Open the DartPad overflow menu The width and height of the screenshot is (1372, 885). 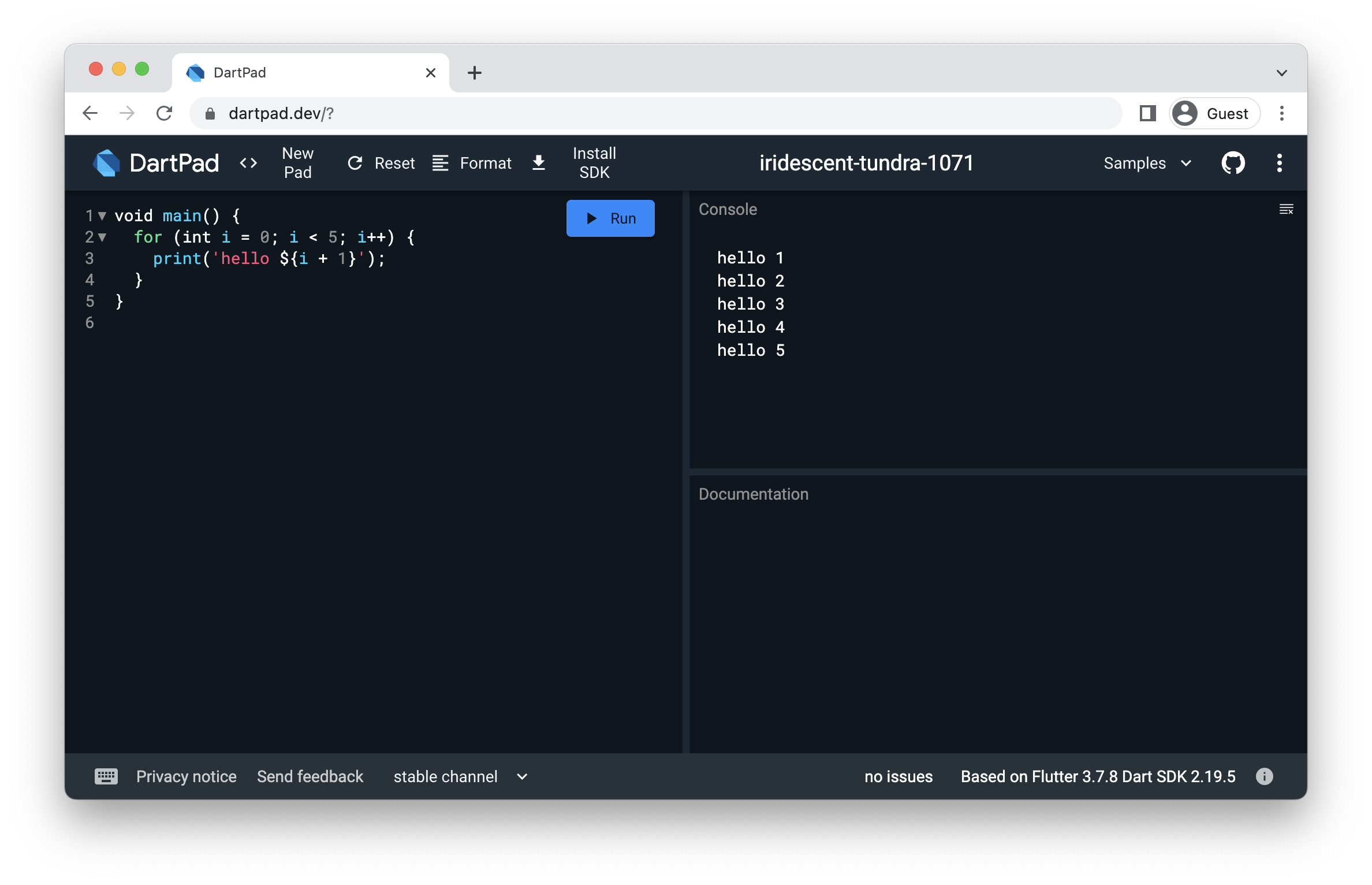(x=1279, y=163)
